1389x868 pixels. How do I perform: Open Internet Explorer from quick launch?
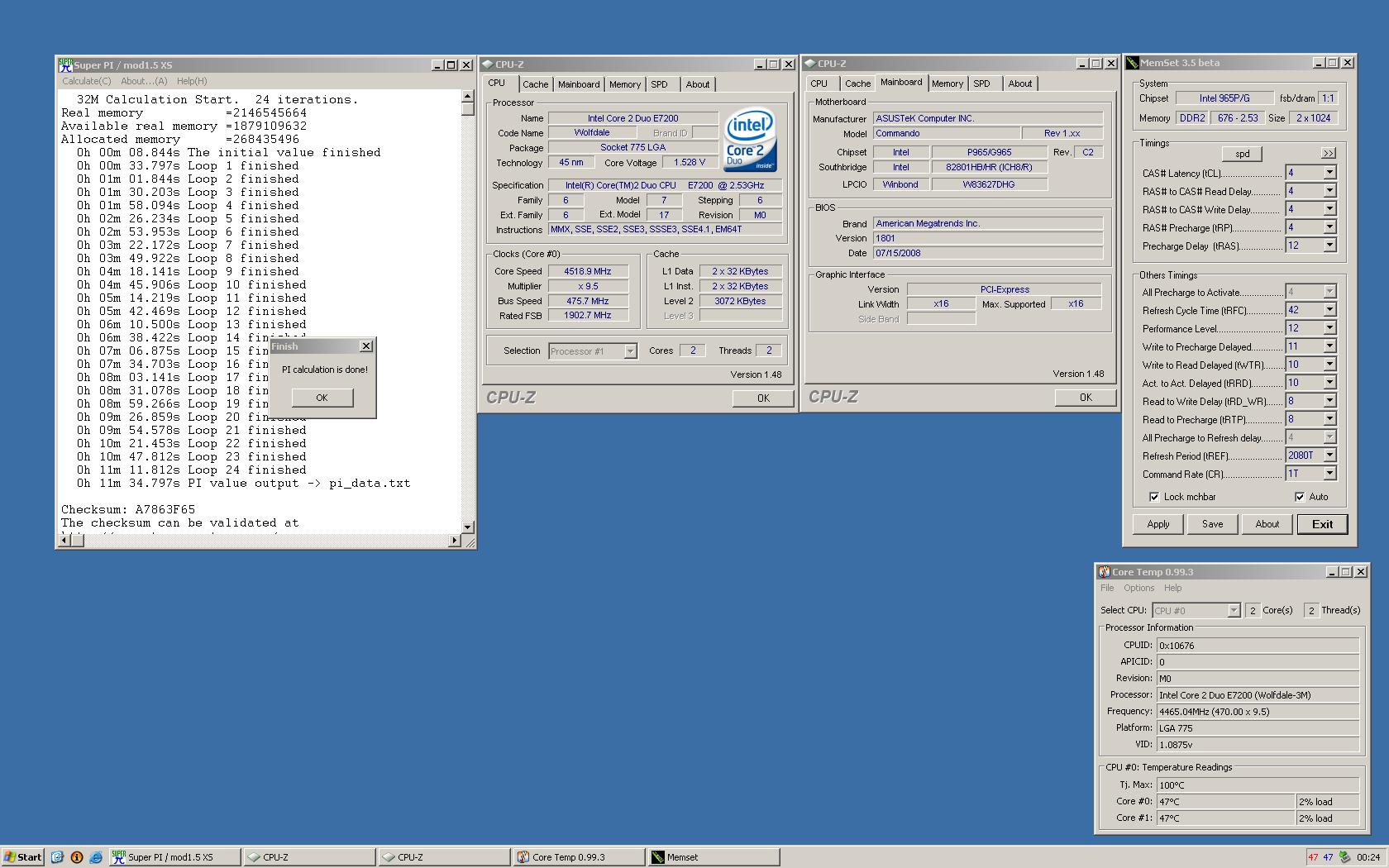(96, 857)
